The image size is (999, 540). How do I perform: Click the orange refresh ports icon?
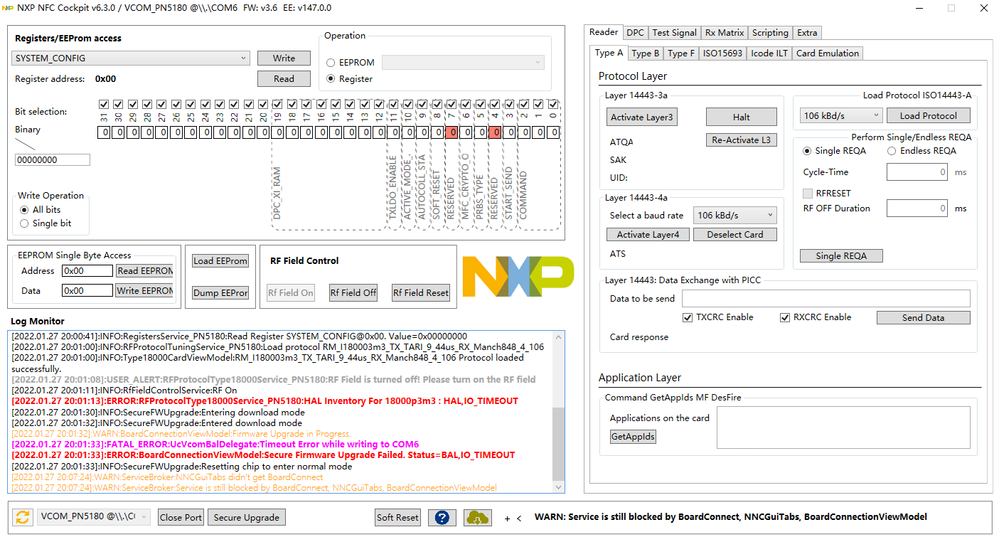22,517
